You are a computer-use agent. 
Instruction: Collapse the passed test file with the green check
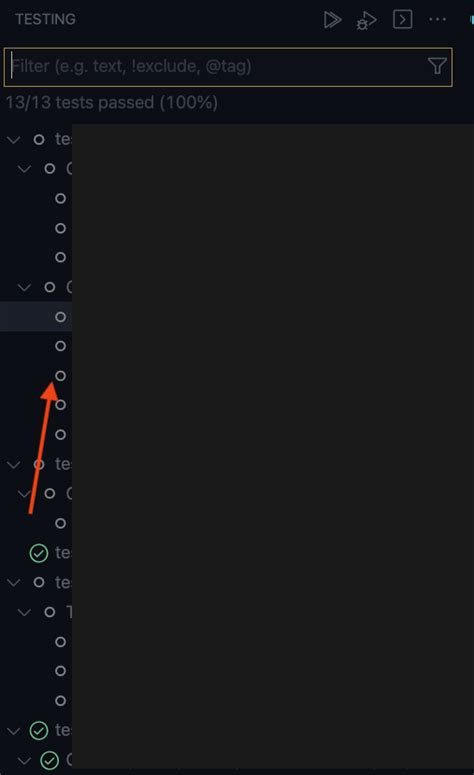click(x=14, y=731)
